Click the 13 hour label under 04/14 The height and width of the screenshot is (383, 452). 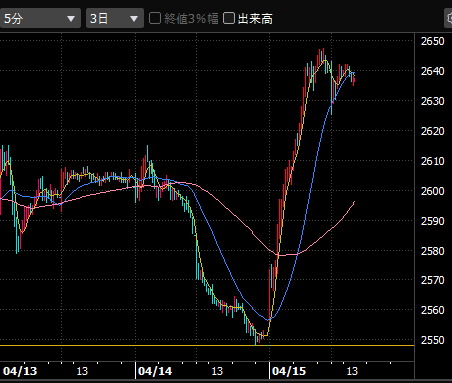click(217, 371)
